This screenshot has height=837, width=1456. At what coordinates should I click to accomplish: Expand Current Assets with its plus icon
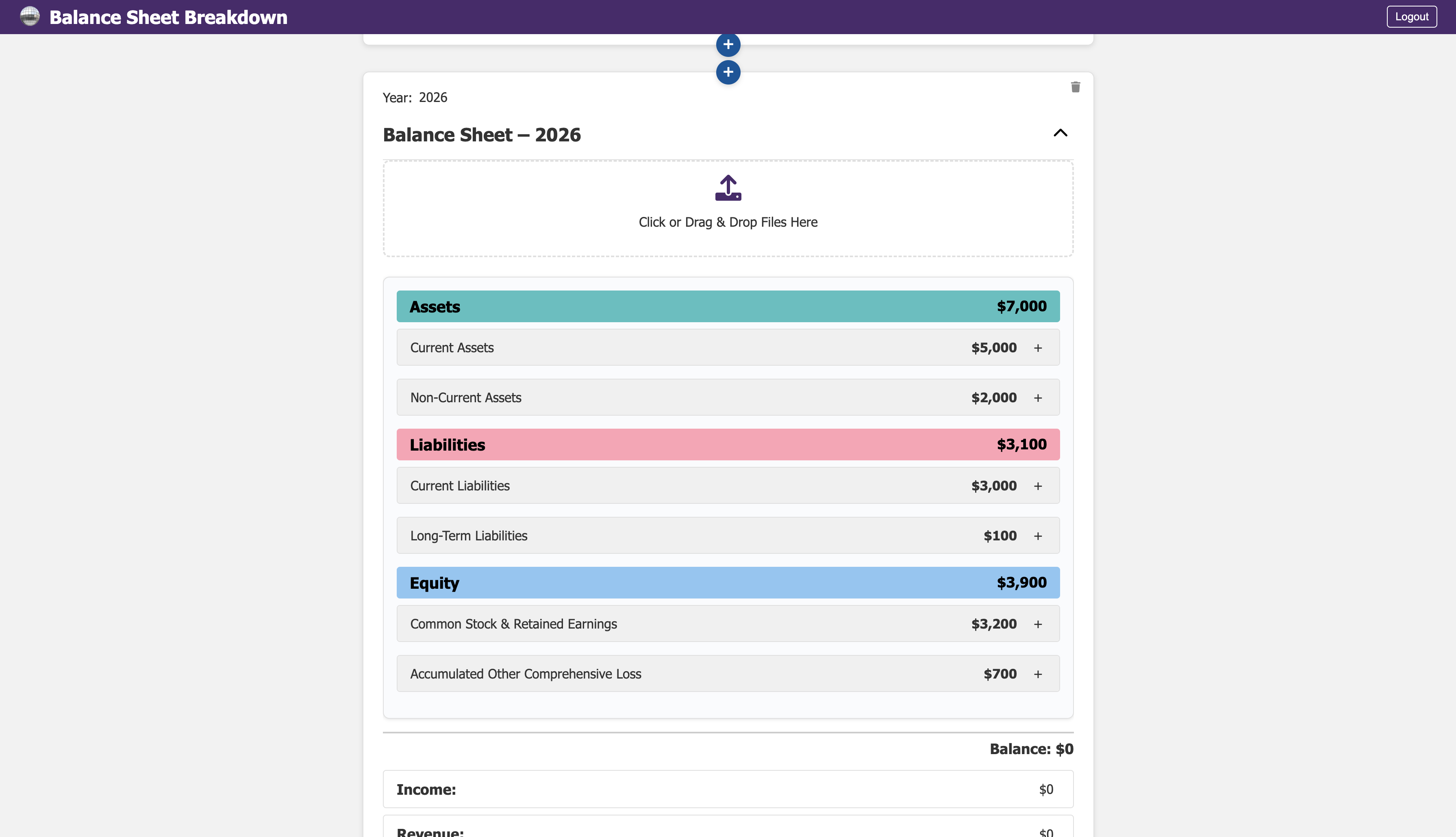coord(1037,348)
